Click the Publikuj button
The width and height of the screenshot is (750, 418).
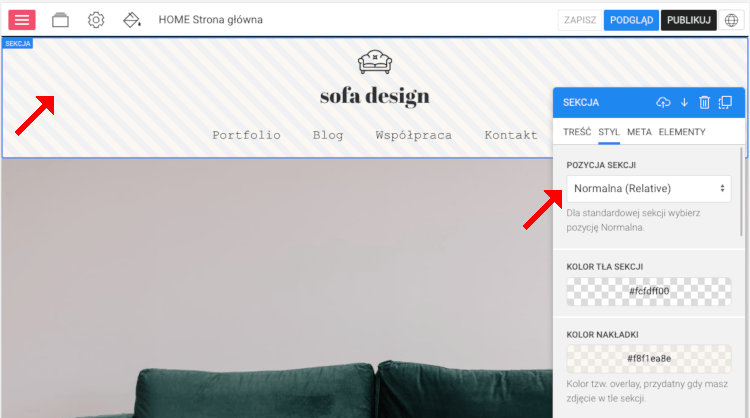[x=688, y=20]
